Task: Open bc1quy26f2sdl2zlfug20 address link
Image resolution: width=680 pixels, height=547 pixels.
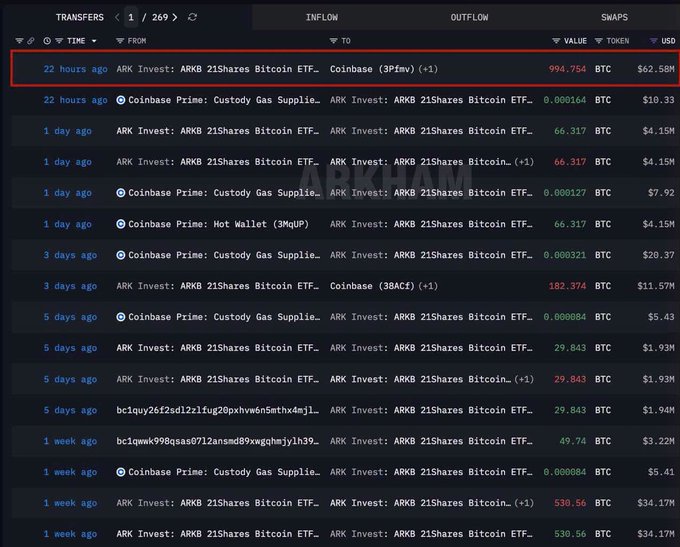Action: [217, 410]
